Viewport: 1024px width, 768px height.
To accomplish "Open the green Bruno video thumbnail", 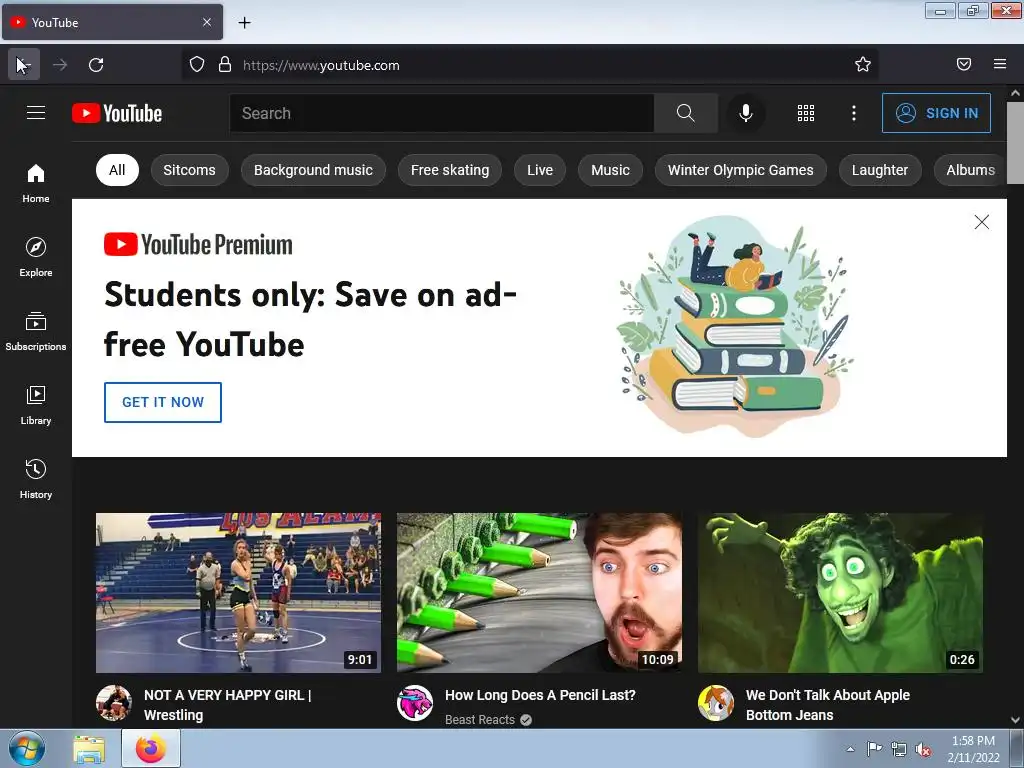I will coord(840,593).
